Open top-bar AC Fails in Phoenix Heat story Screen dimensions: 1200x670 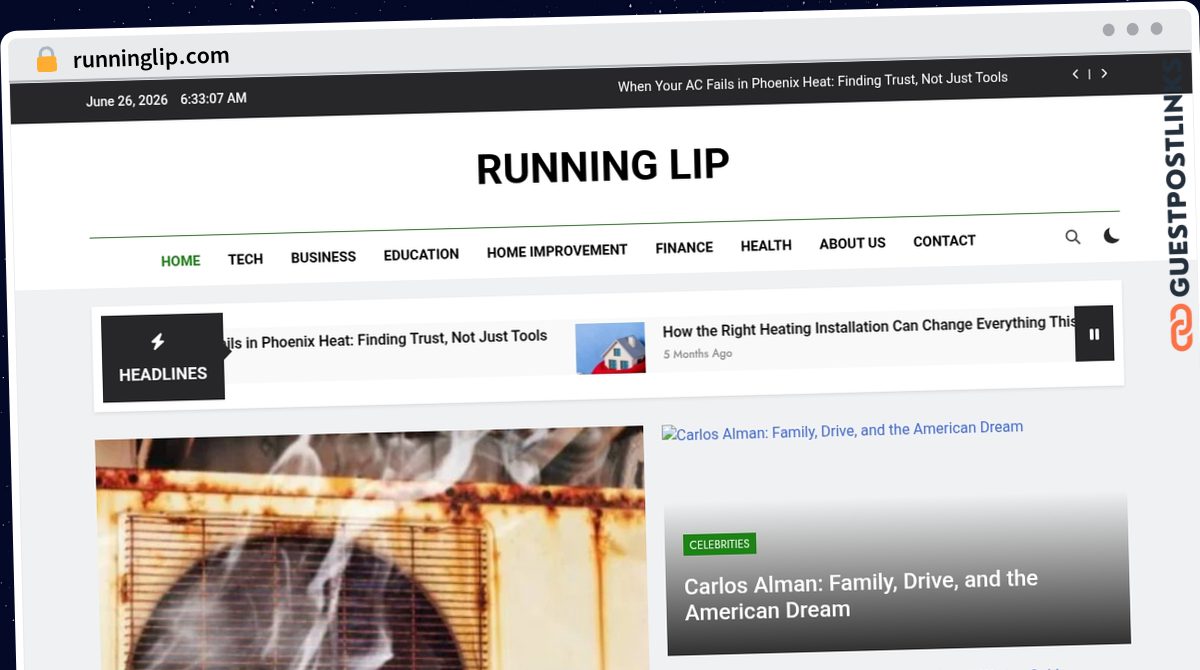click(x=813, y=82)
